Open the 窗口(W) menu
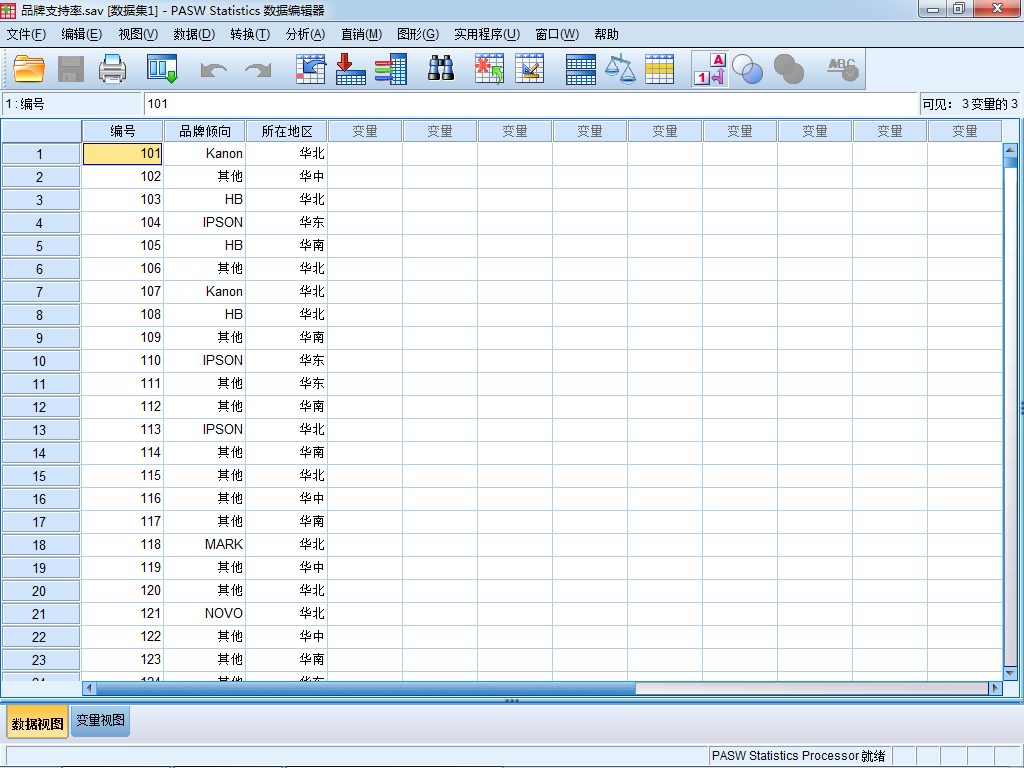Viewport: 1024px width, 768px height. point(557,35)
